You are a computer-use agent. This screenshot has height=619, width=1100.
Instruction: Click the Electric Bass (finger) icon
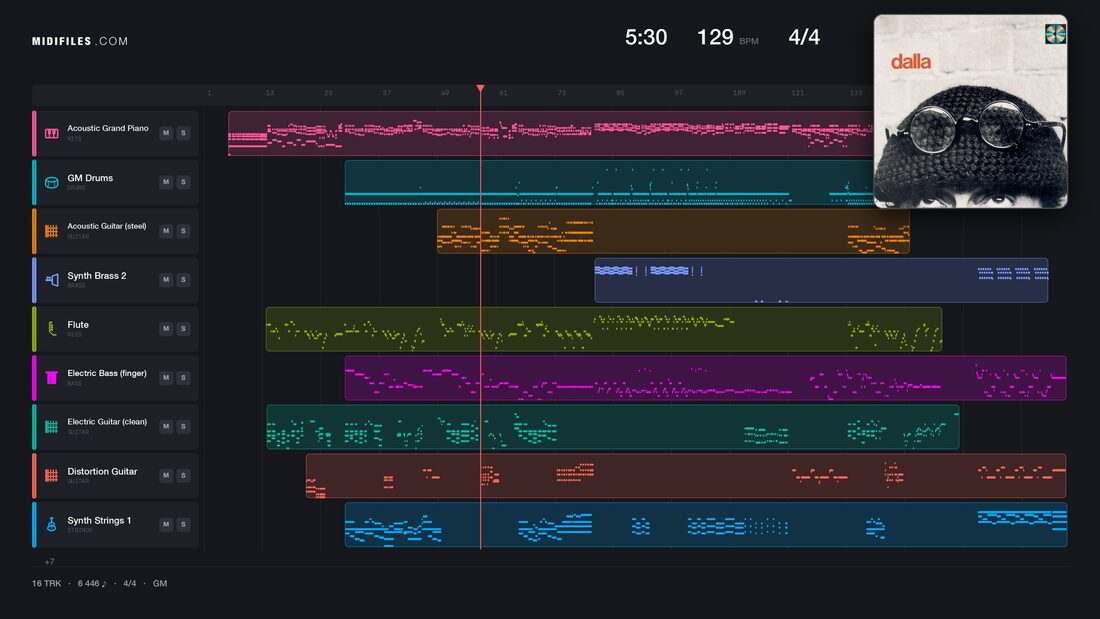(x=52, y=378)
